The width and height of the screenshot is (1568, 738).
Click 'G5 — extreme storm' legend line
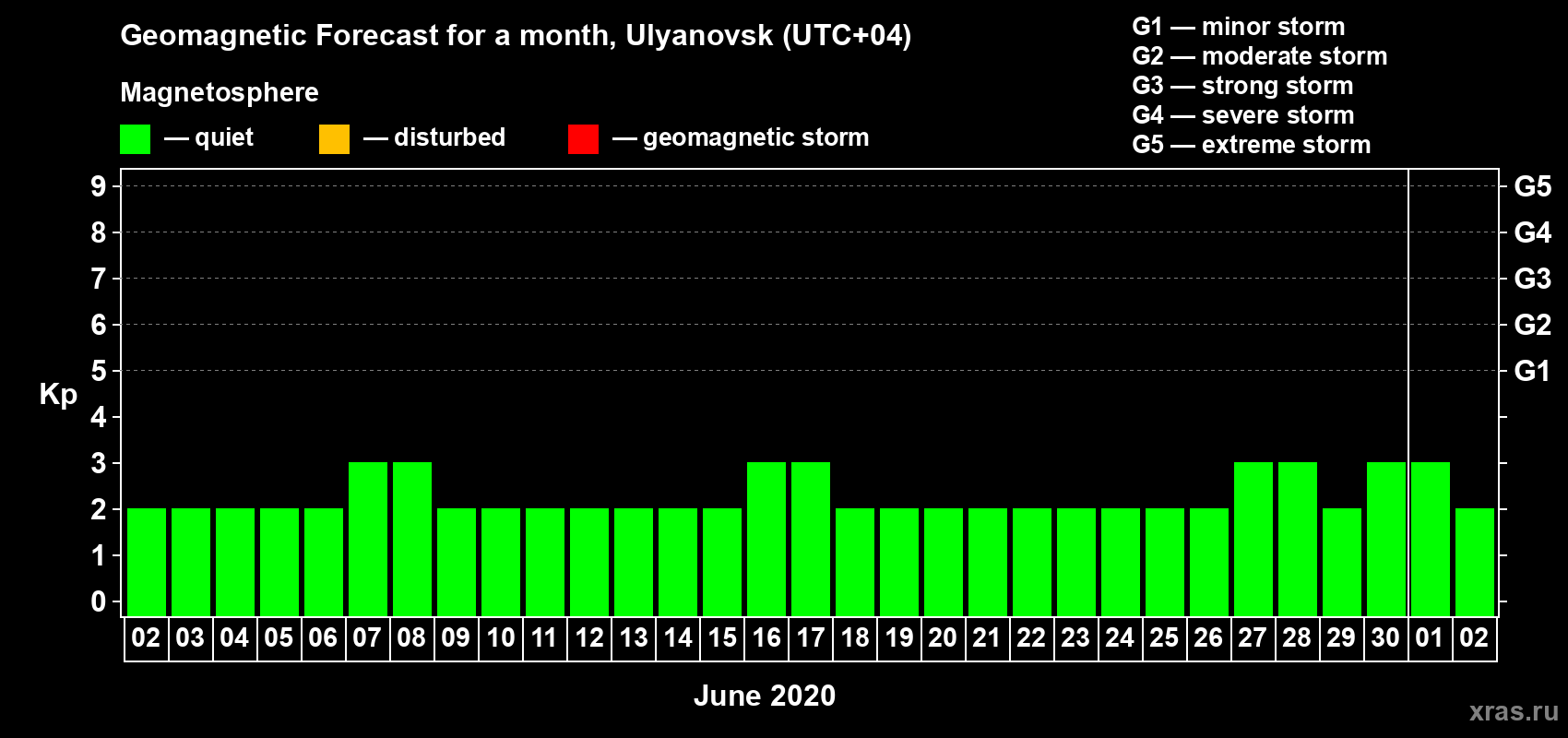pos(1252,145)
